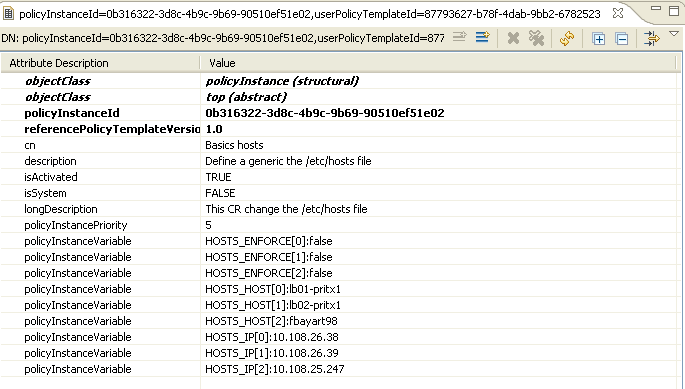This screenshot has height=389, width=685.
Task: Select HOSTS_IP[2]:10.108.25.247 value
Action: pyautogui.click(x=275, y=369)
